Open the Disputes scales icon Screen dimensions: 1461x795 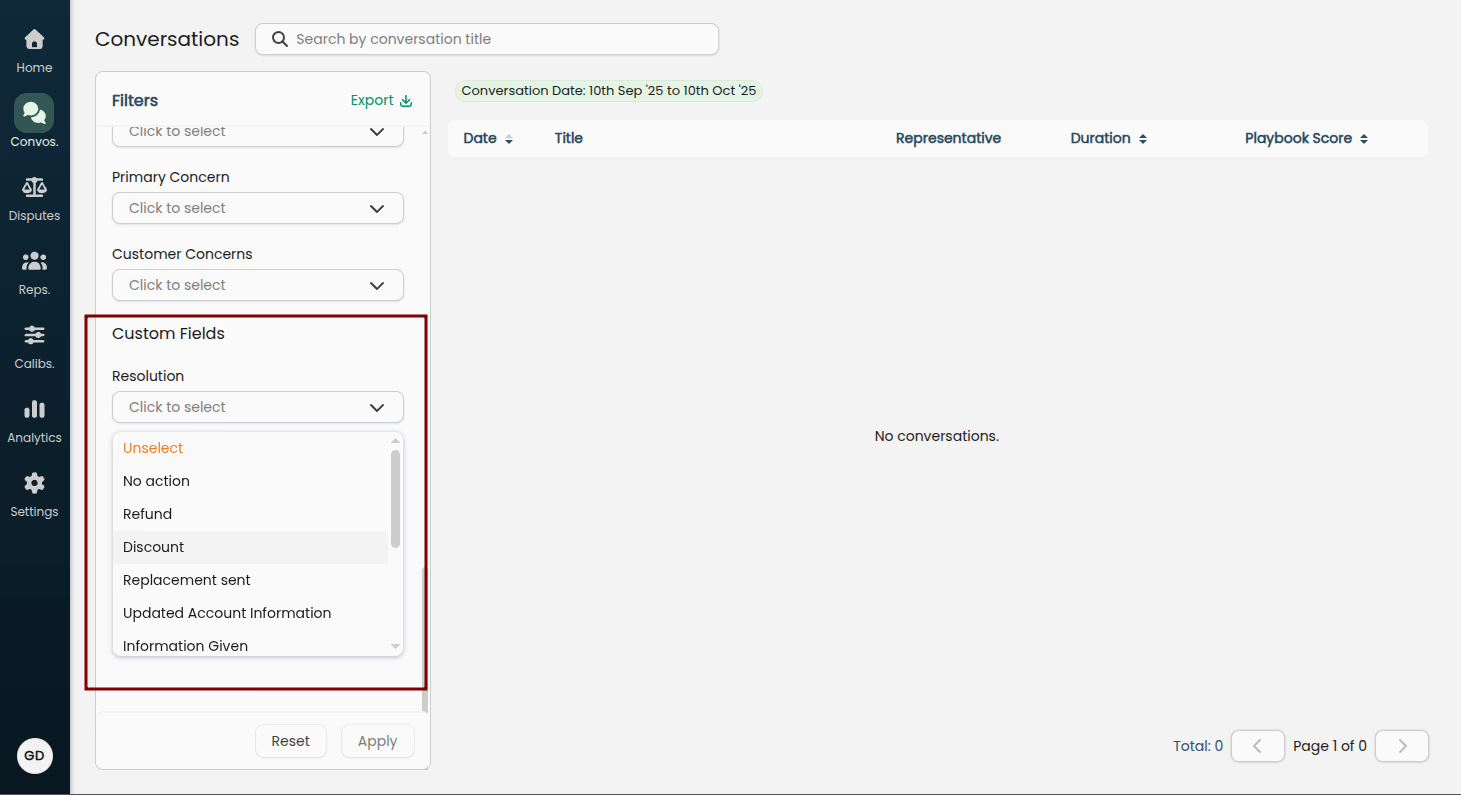34,188
